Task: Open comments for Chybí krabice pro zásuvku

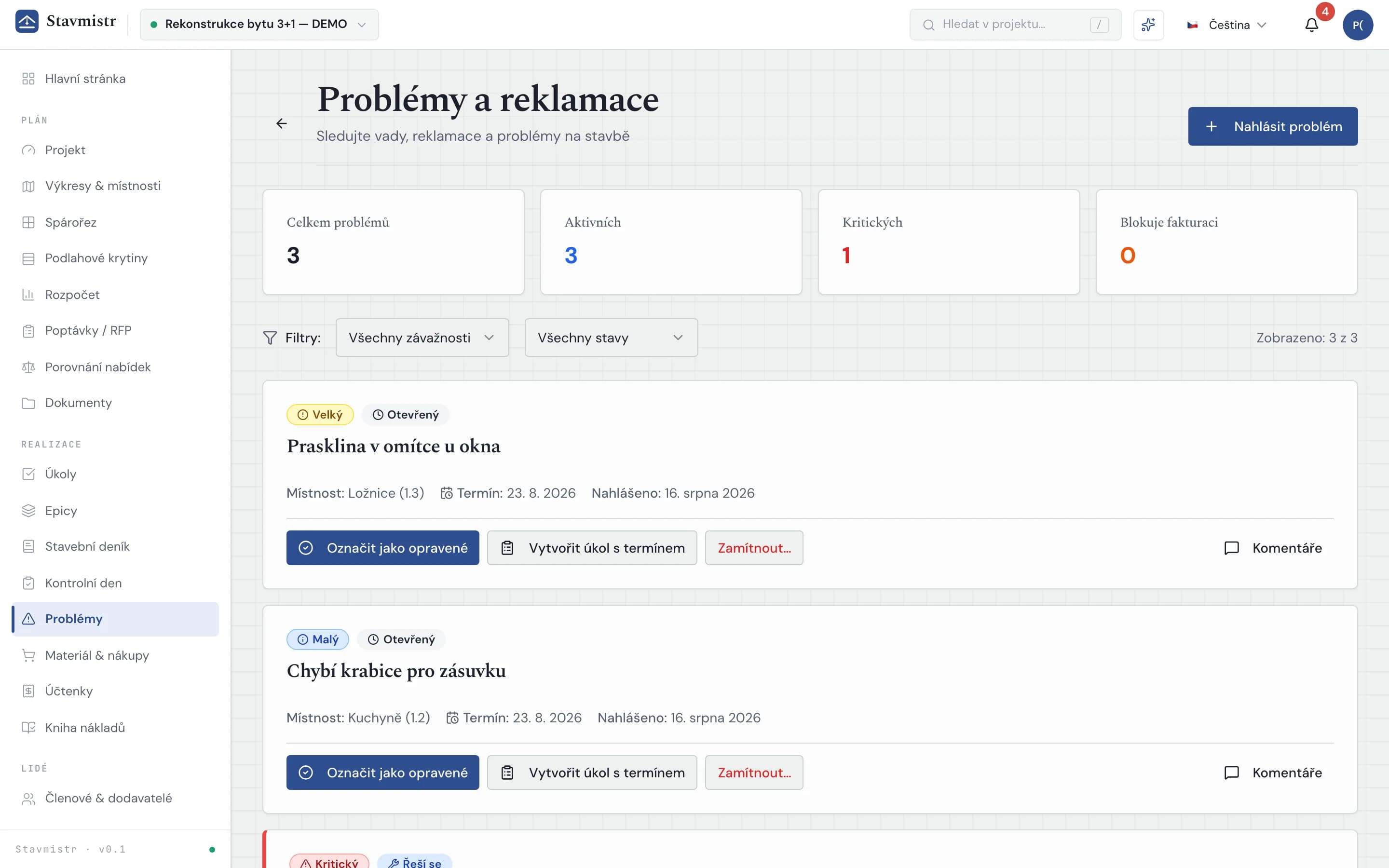Action: click(x=1272, y=772)
